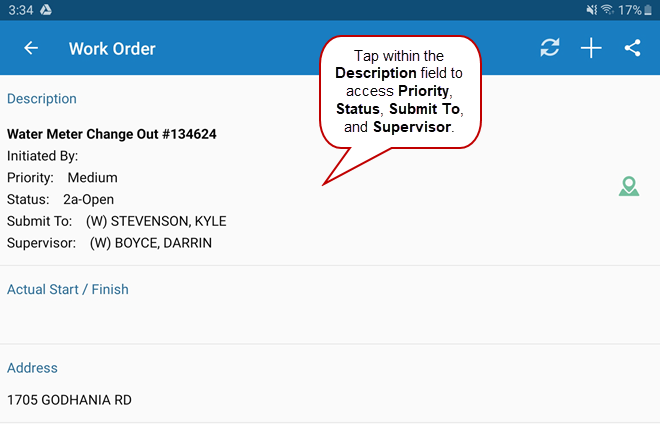Open the share icon
This screenshot has height=424, width=660.
pos(632,48)
